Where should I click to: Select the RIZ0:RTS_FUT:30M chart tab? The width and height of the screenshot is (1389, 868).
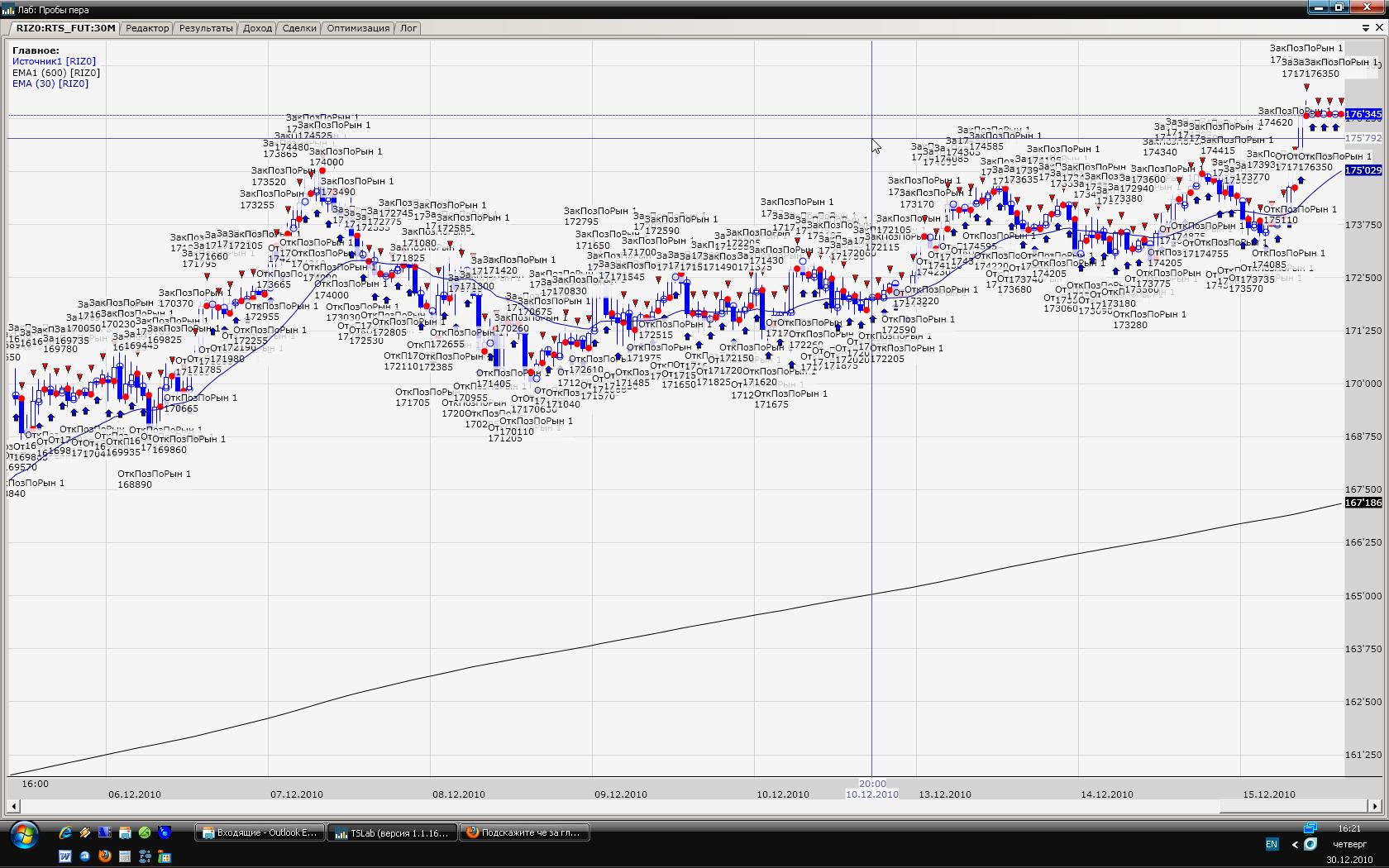coord(65,28)
